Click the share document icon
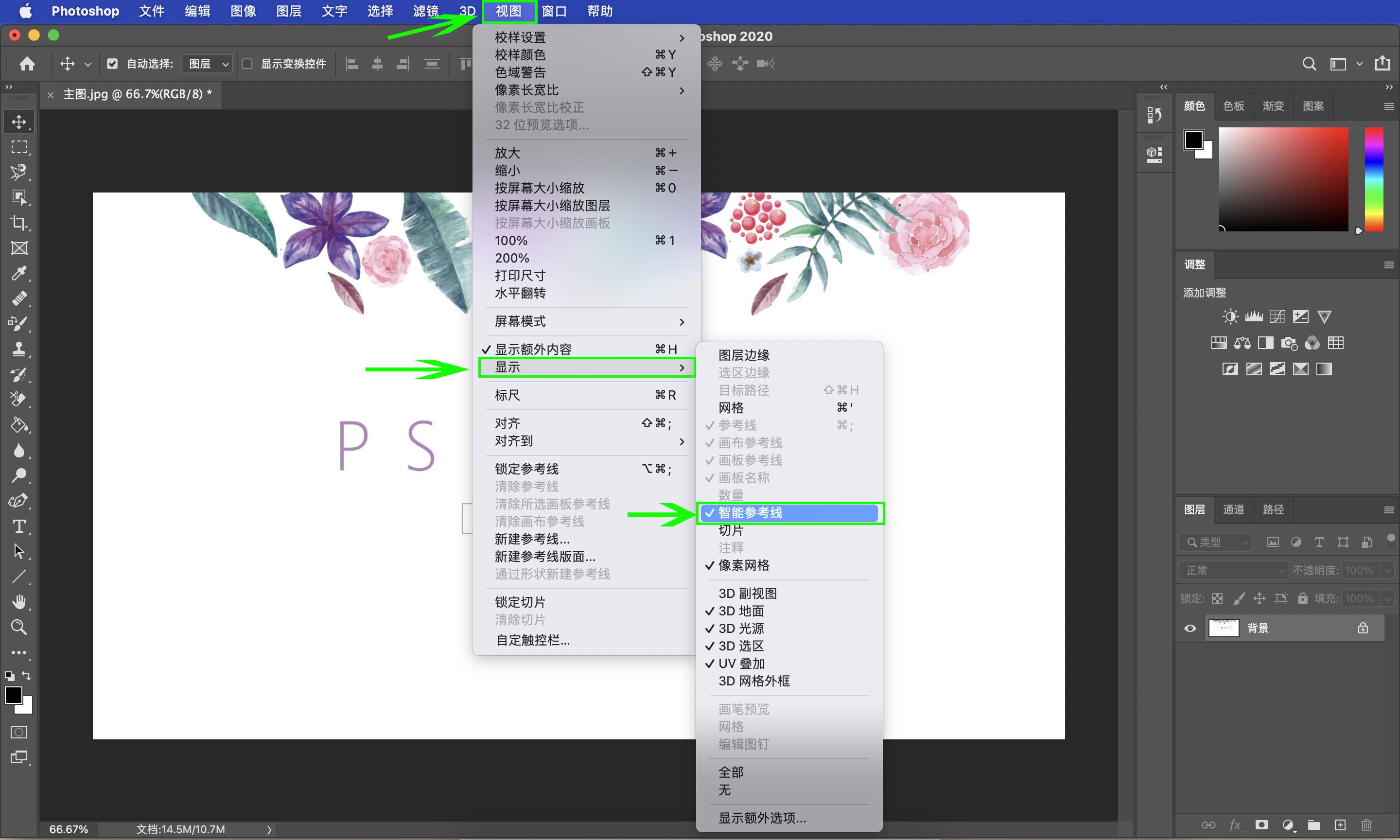 pyautogui.click(x=1382, y=63)
